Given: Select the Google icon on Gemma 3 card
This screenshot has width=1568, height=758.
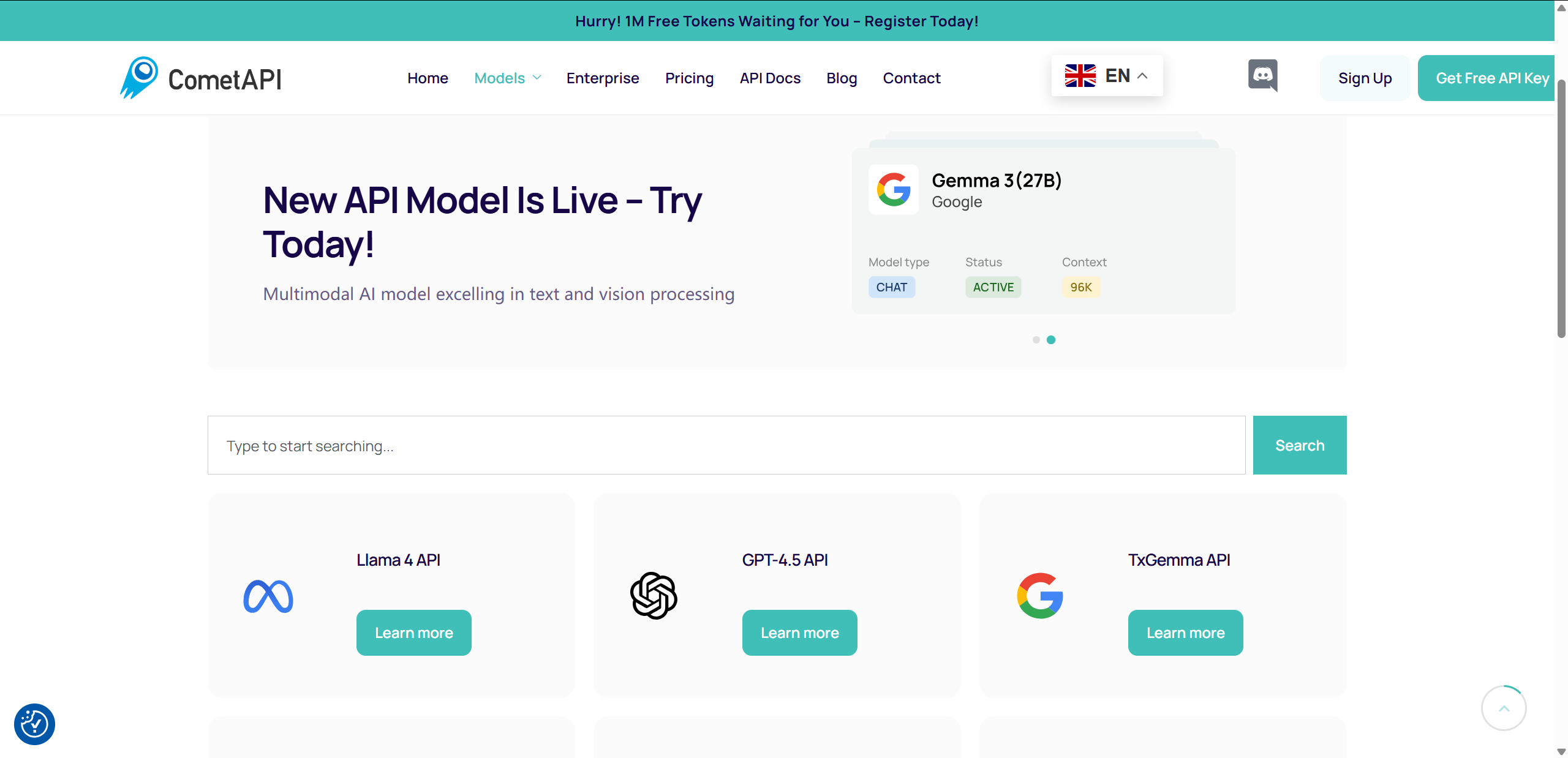Looking at the screenshot, I should pos(893,190).
